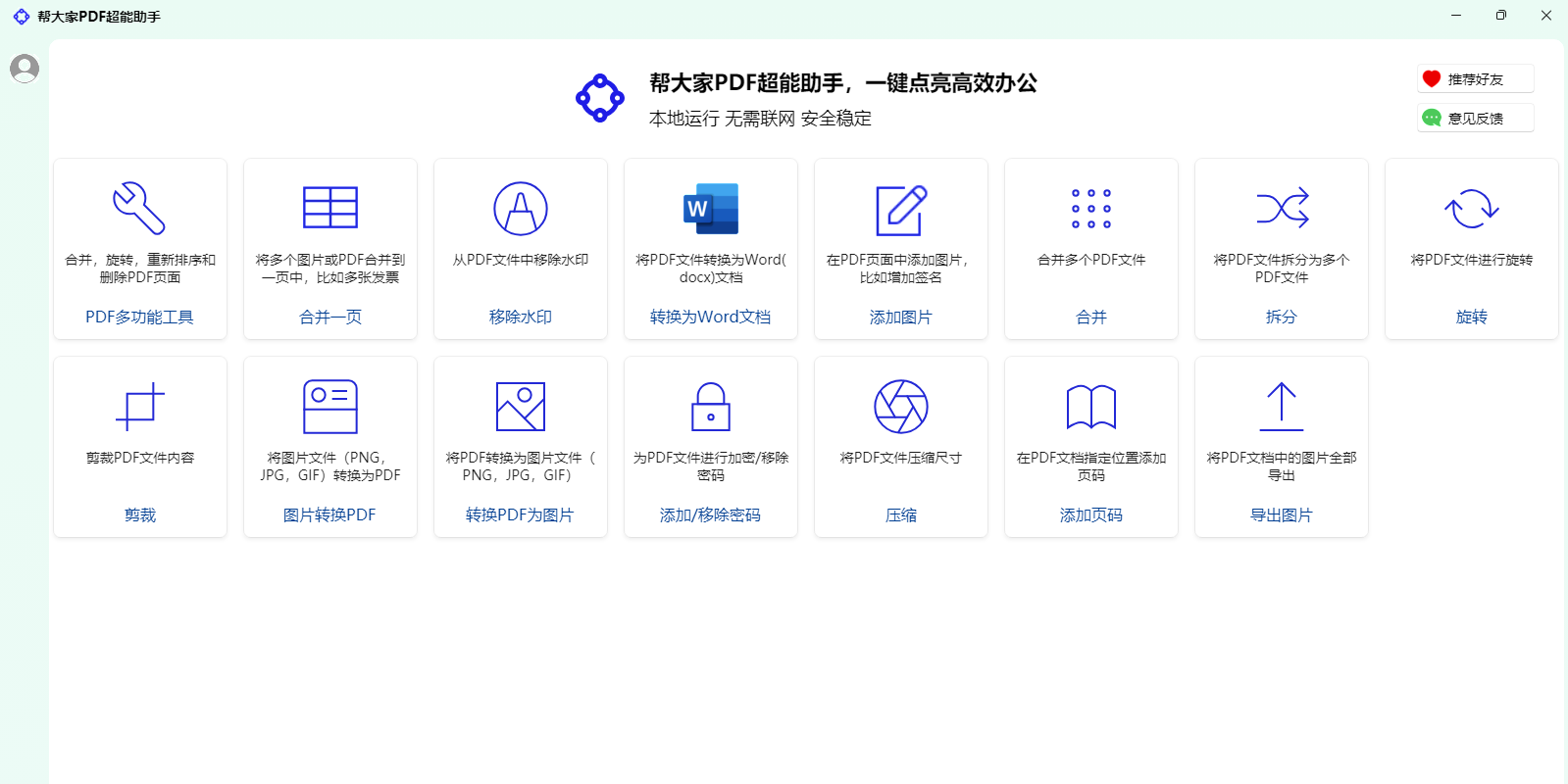Choose the rotate circular arrows icon
Viewport: 1568px width, 784px height.
pos(1471,209)
